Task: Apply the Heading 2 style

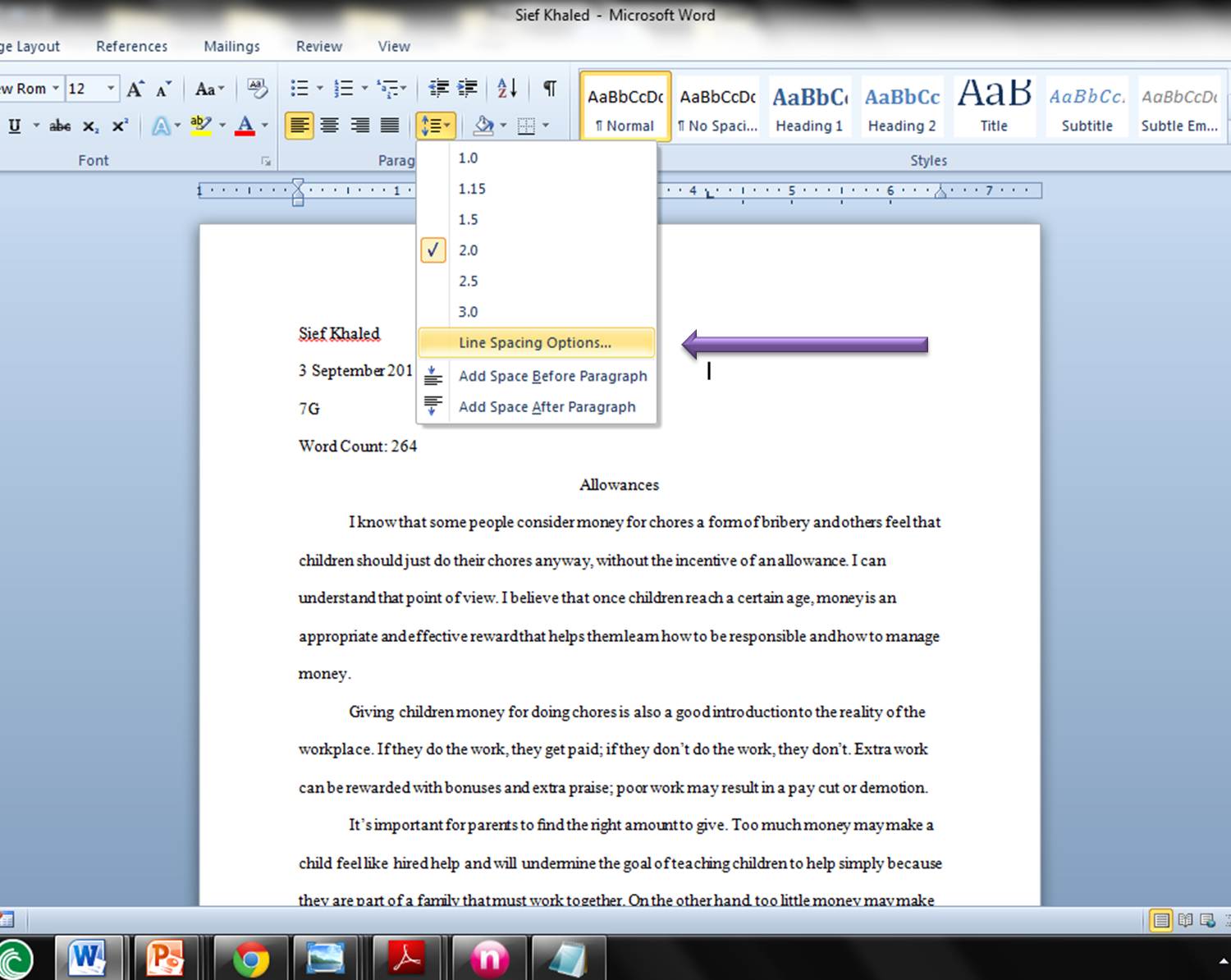Action: [902, 106]
